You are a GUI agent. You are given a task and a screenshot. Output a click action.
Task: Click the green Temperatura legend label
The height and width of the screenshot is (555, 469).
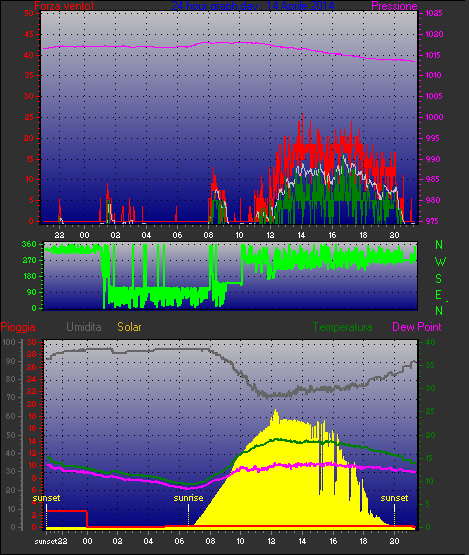342,327
